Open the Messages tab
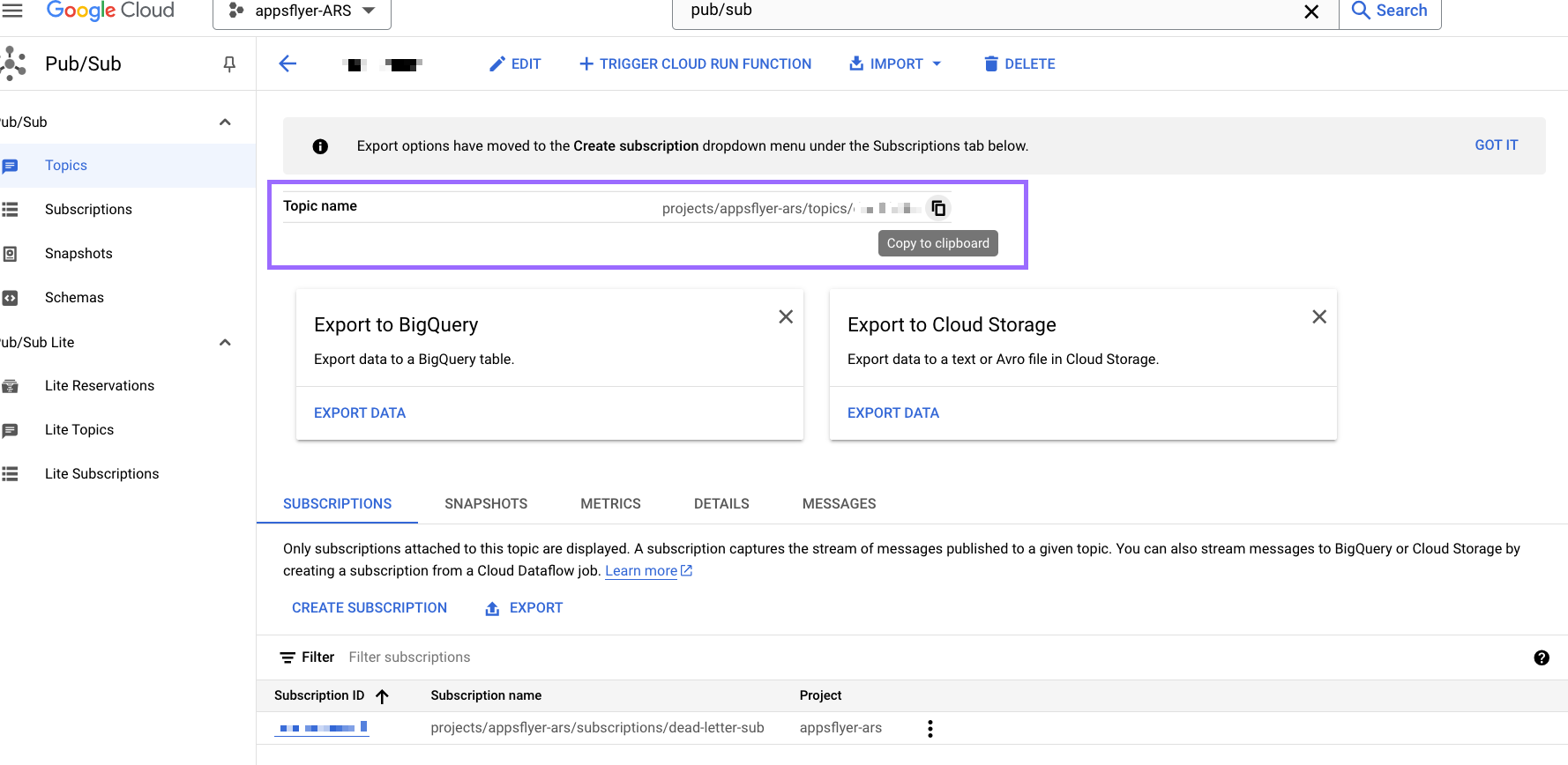 point(839,503)
